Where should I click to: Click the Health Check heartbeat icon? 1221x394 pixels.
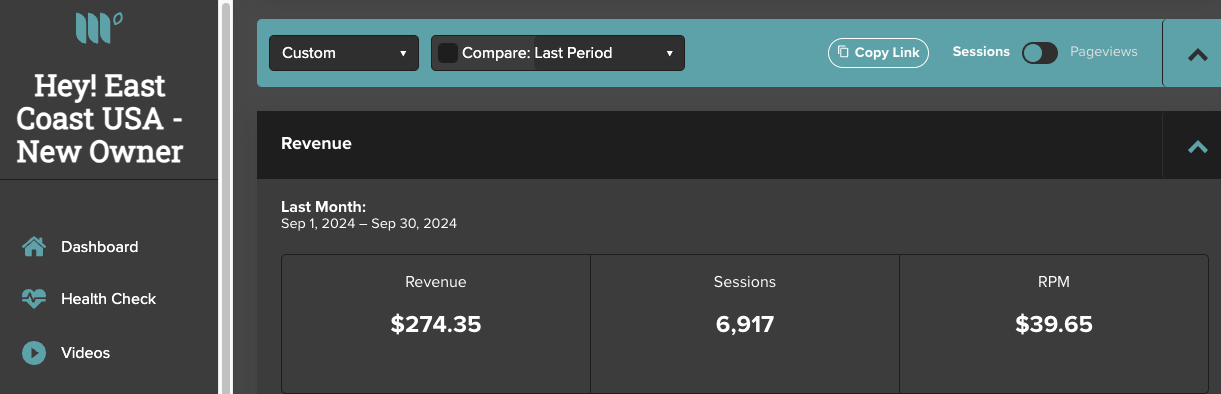34,299
